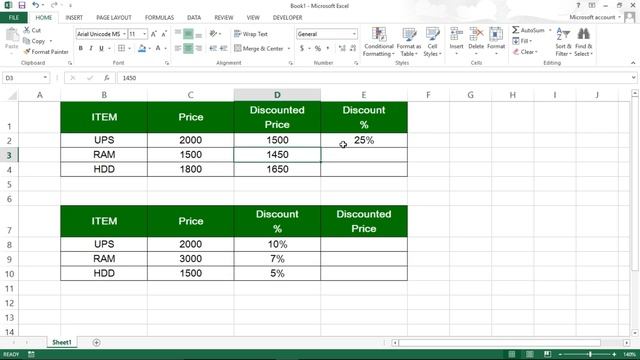The height and width of the screenshot is (360, 640).
Task: Open the font size dropdown
Action: (x=144, y=34)
